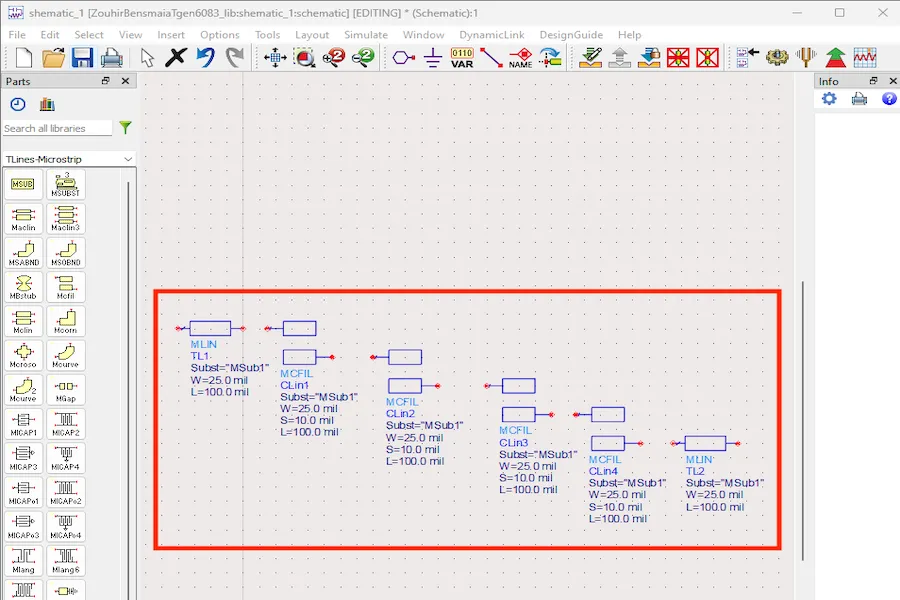Choose the MICAP1 interdigital capacitor part
The height and width of the screenshot is (600, 900).
coord(23,424)
